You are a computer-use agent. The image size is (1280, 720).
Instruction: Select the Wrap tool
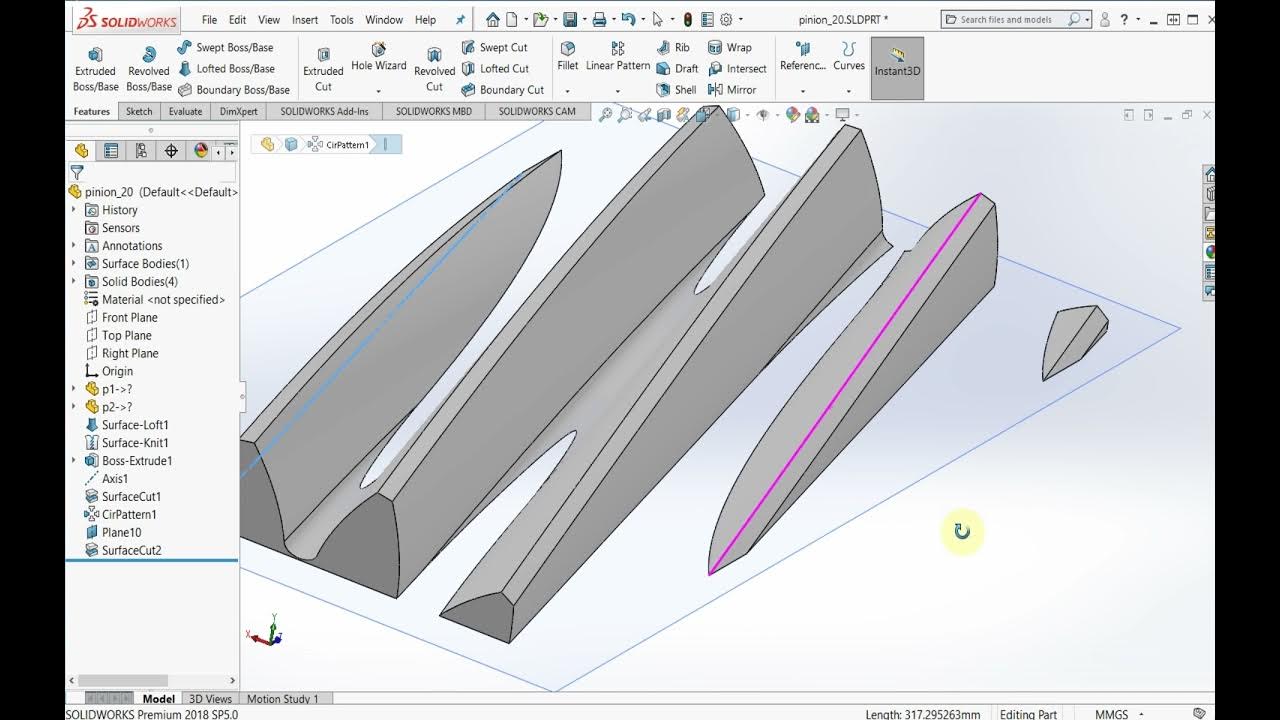[730, 47]
